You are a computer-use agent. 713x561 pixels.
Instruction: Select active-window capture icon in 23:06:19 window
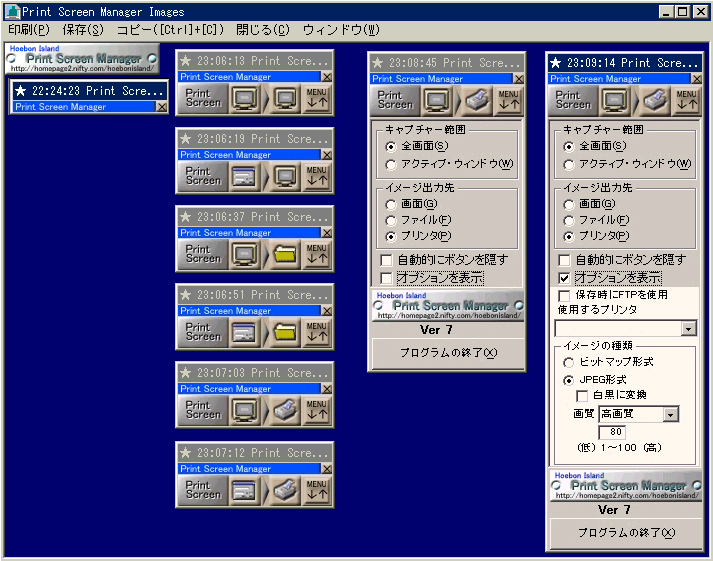click(245, 176)
